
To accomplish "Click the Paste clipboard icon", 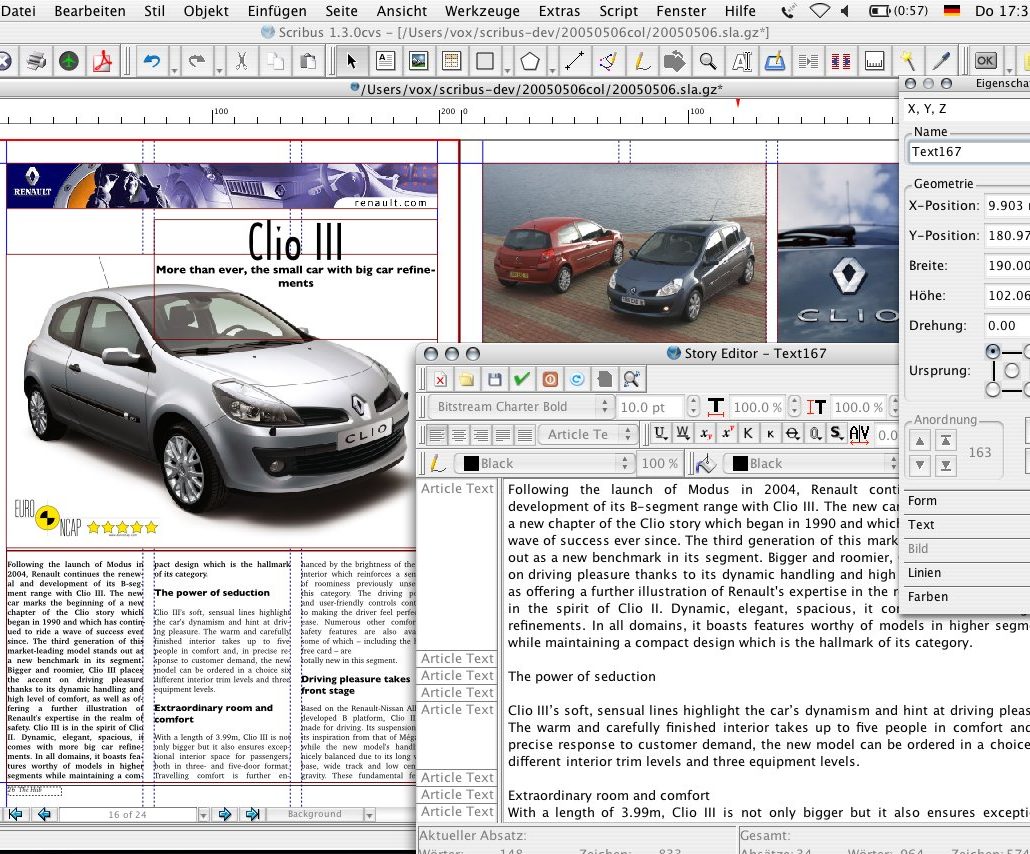I will [x=307, y=61].
